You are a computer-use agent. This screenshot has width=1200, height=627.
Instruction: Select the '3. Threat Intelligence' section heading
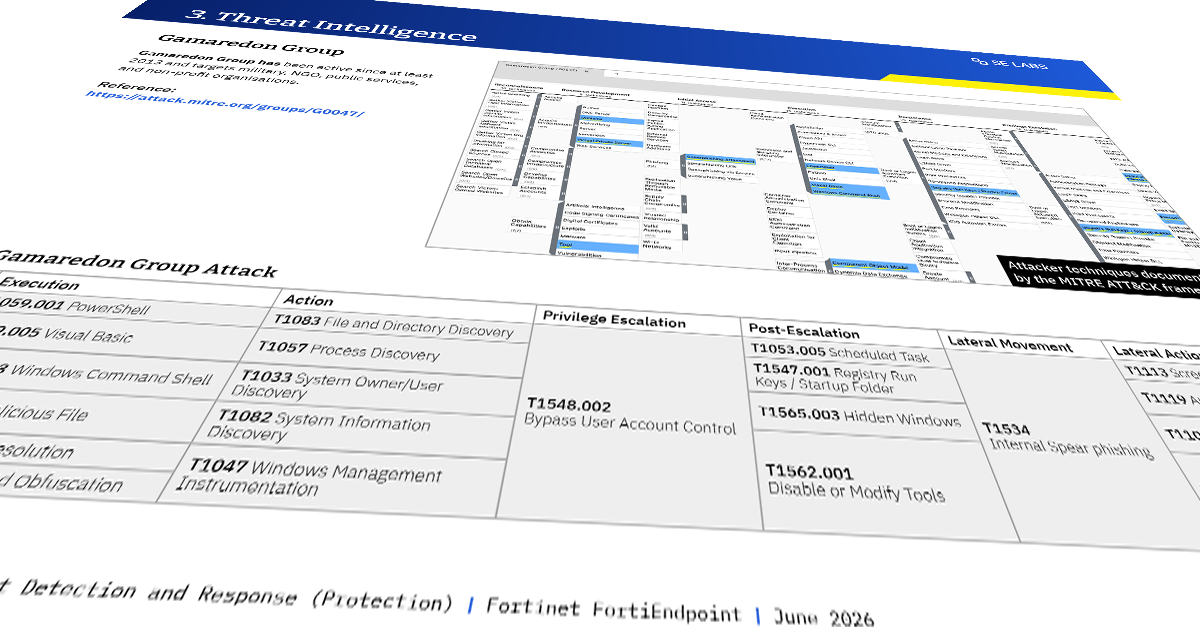(330, 25)
